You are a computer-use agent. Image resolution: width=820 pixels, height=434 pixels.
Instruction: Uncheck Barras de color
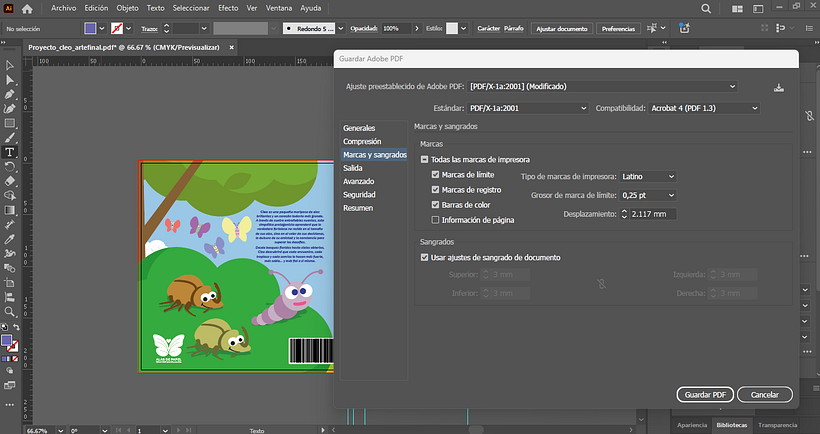[435, 205]
